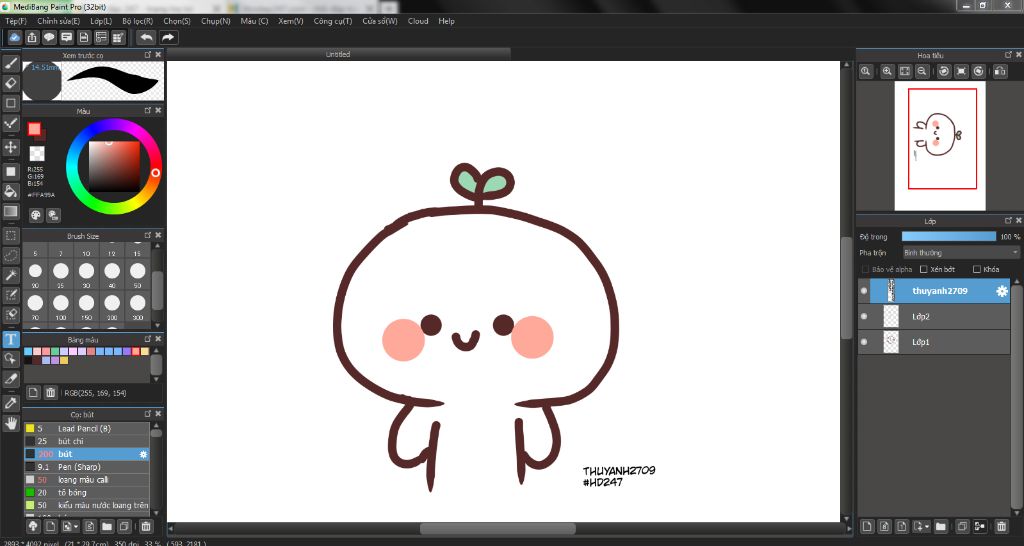
Task: Toggle visibility of Lớp1 layer
Action: tap(865, 342)
